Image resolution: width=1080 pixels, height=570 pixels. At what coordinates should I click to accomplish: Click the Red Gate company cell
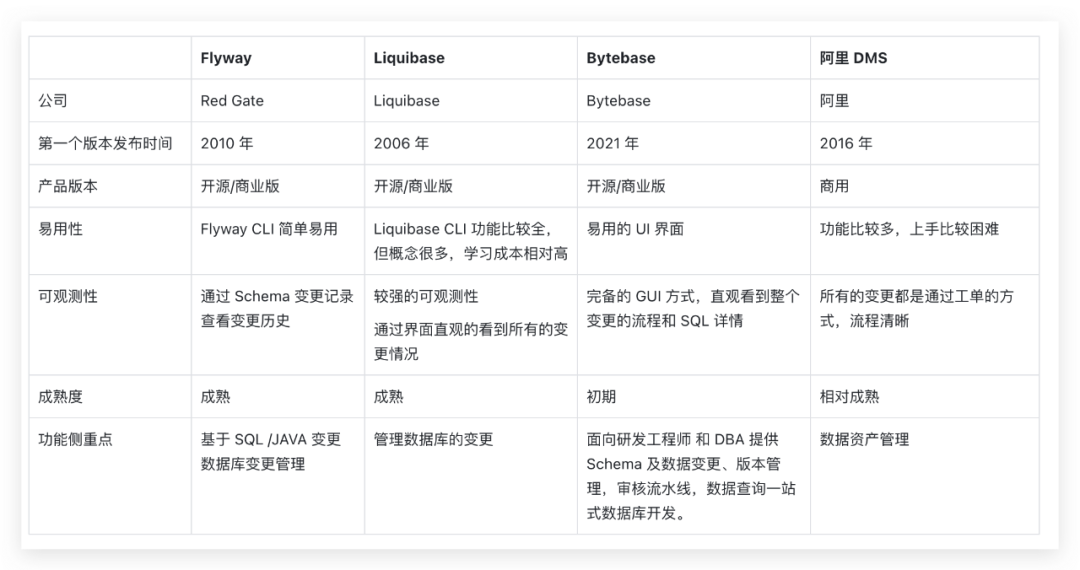click(232, 101)
